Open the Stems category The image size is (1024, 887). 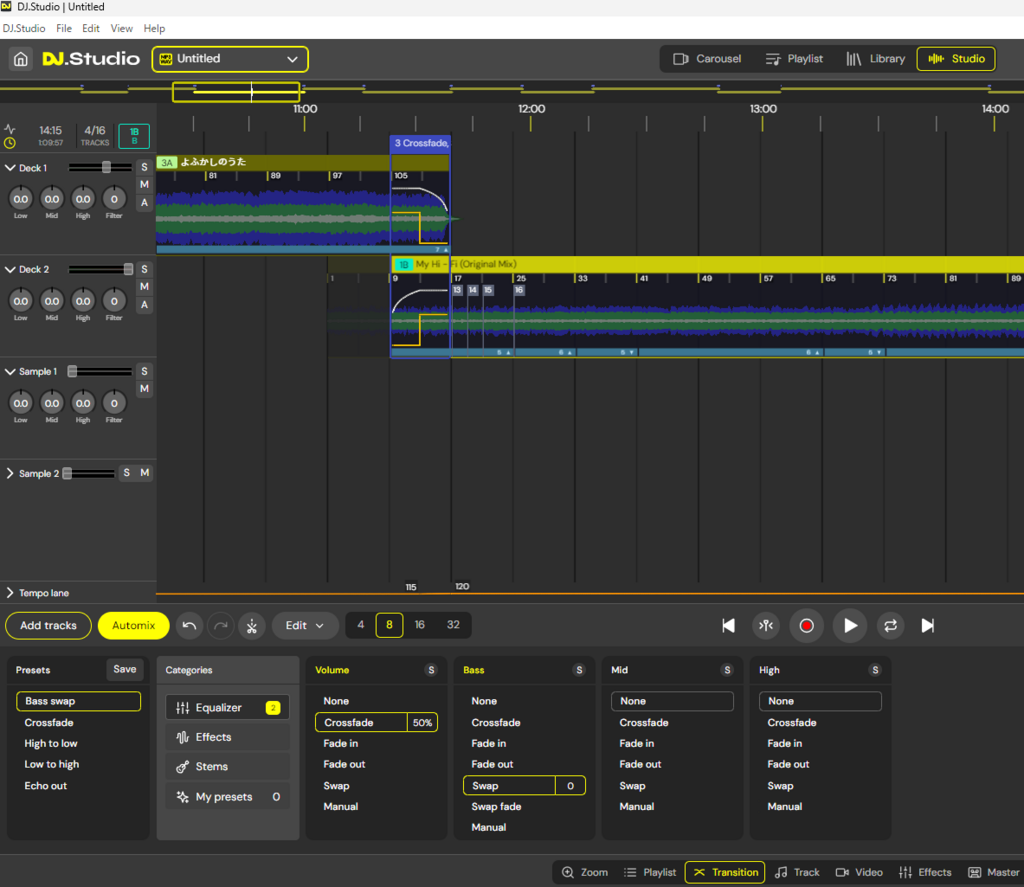coord(227,767)
